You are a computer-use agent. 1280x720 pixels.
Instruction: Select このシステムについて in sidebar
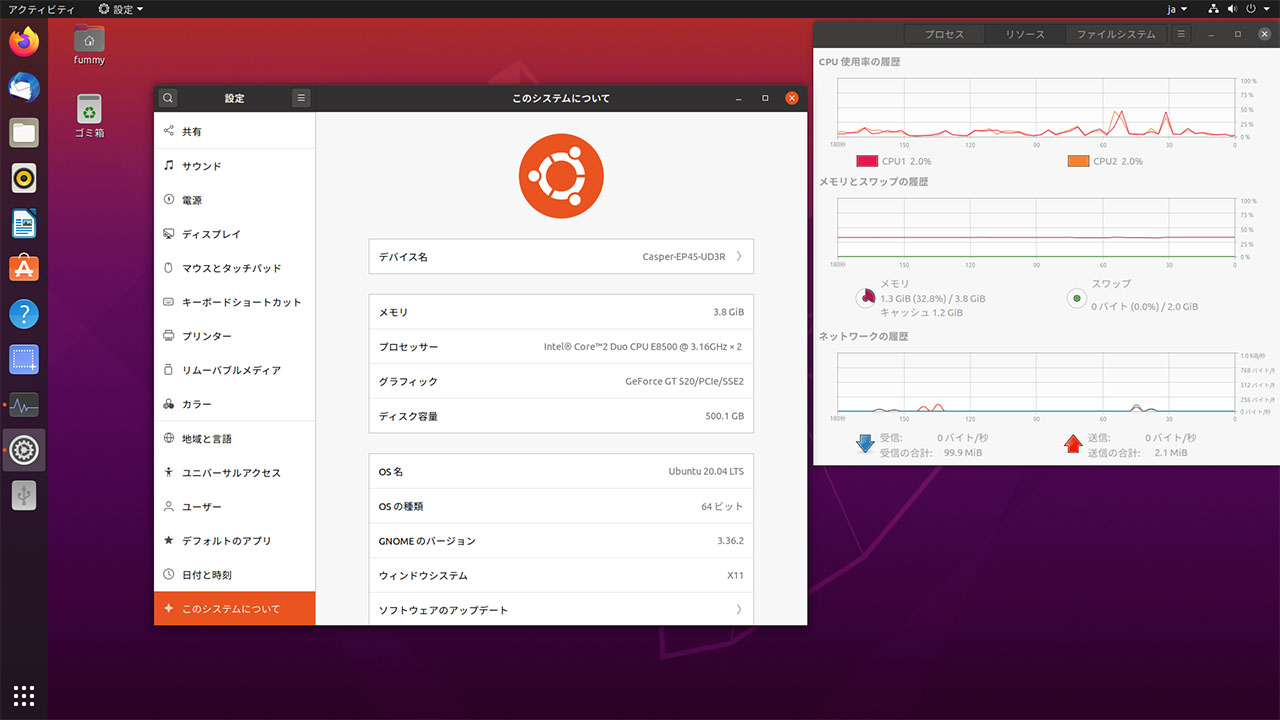[235, 609]
